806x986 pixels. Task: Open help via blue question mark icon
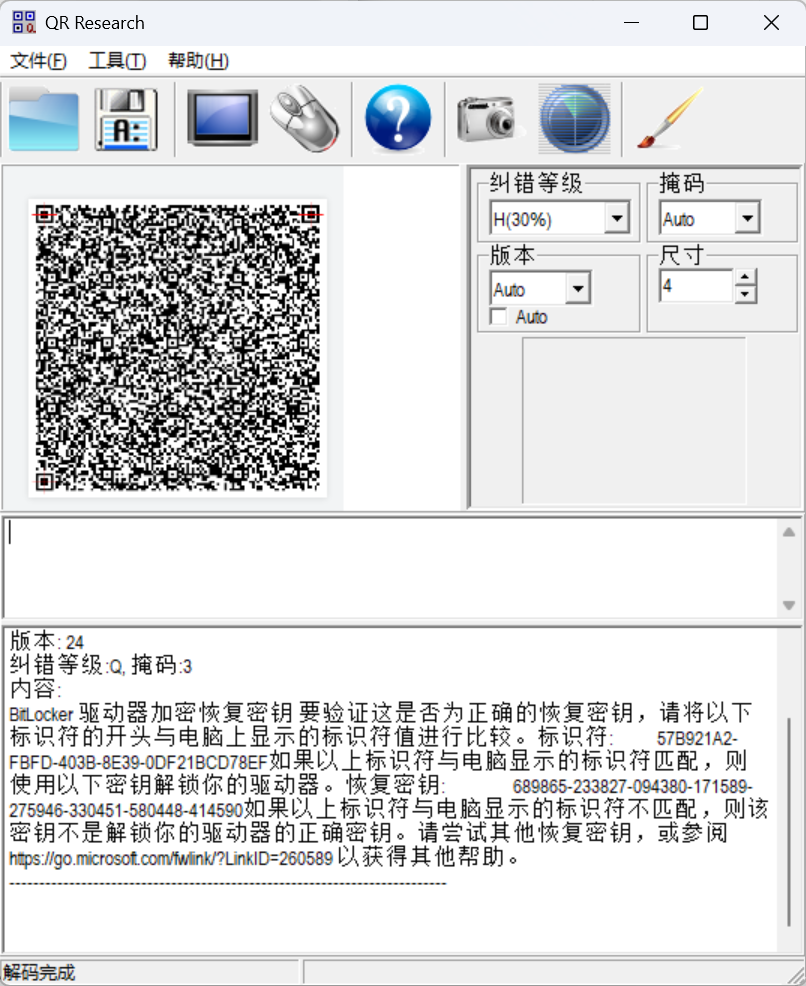398,118
